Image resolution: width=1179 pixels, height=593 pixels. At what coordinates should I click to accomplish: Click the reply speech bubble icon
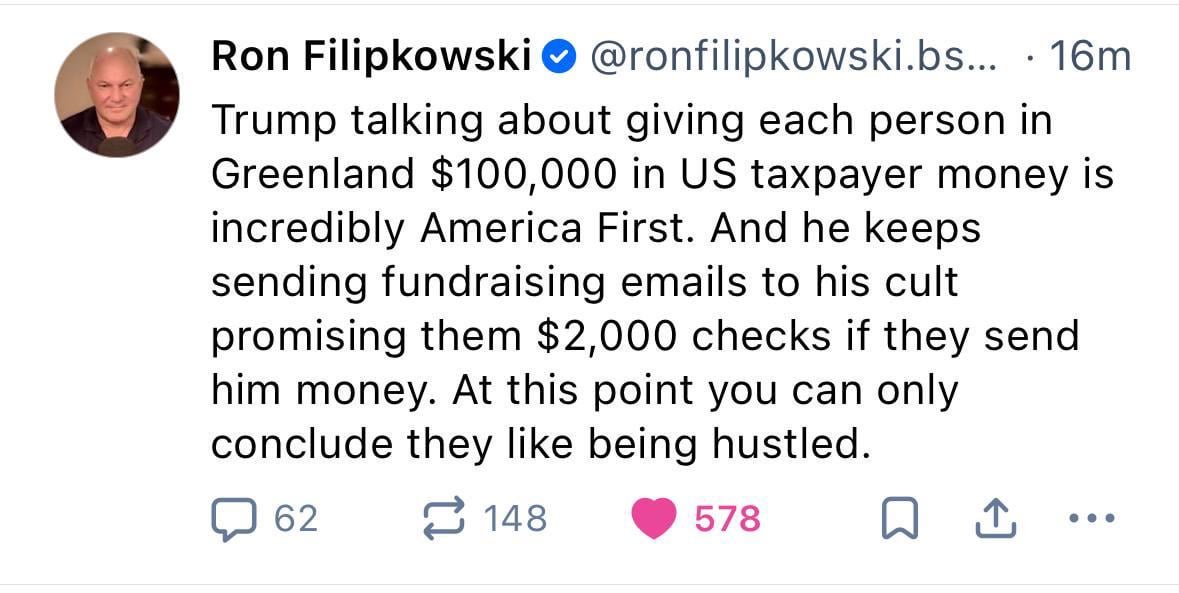point(236,518)
